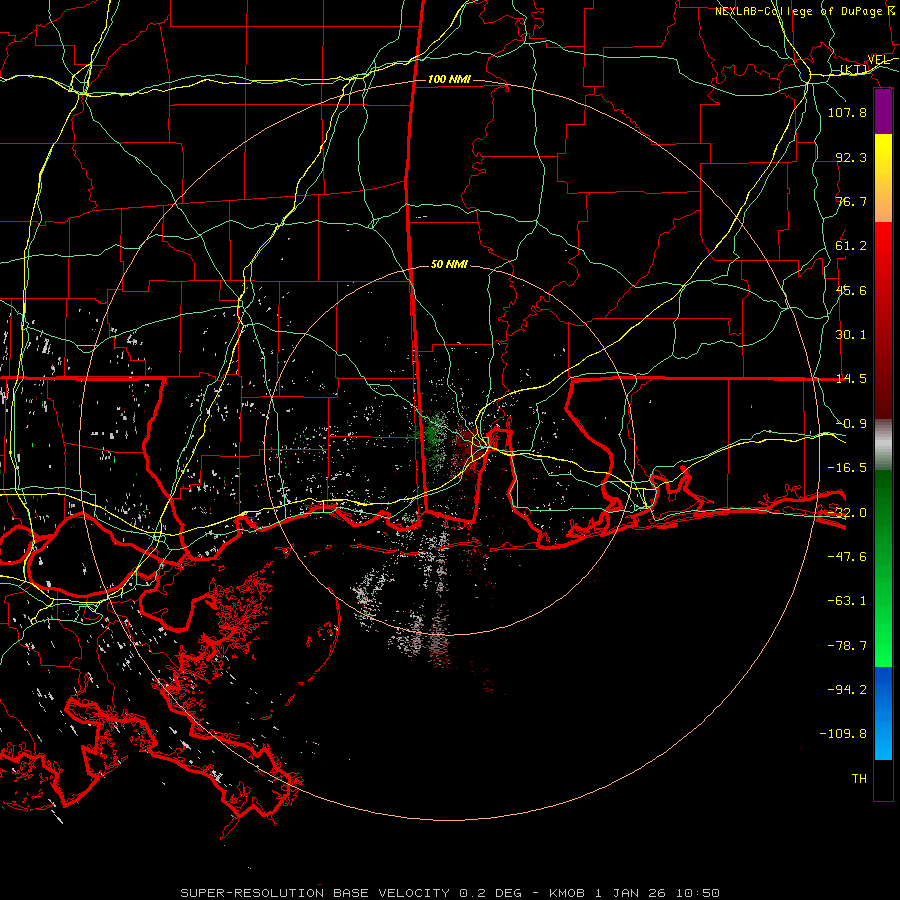Screen dimensions: 900x900
Task: Click the black TH segment of the color bar
Action: pos(883,780)
